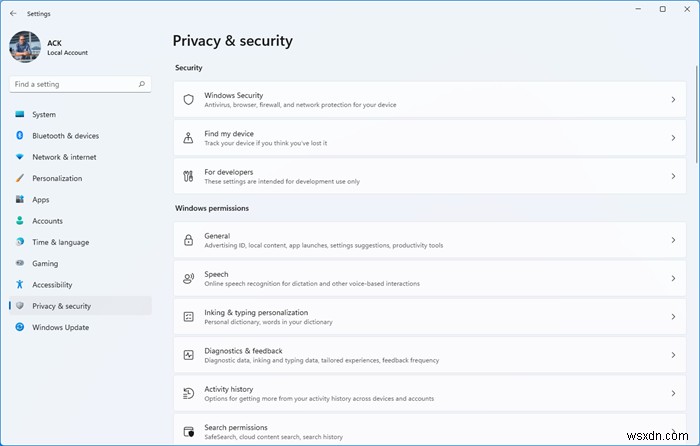Viewport: 700px width, 446px height.
Task: Click the Diagnostics & feedback chart icon
Action: point(188,355)
